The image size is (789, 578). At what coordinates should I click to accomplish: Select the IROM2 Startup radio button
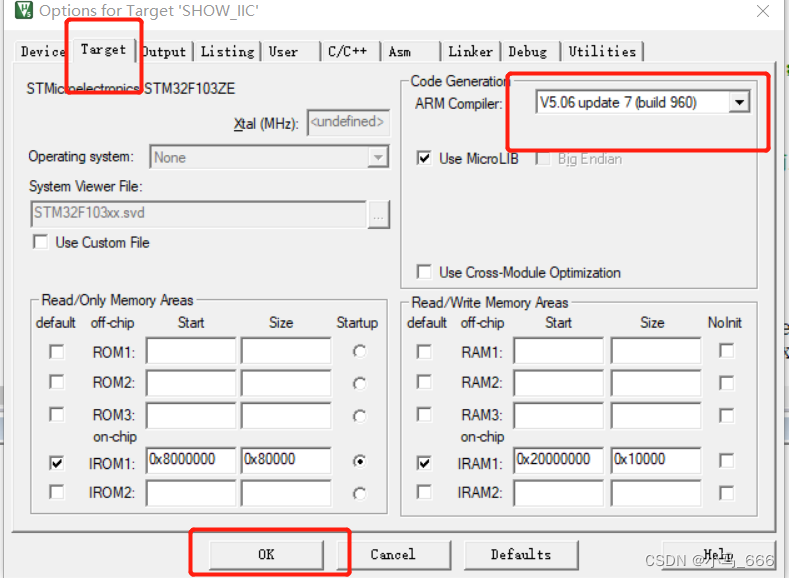pos(359,494)
